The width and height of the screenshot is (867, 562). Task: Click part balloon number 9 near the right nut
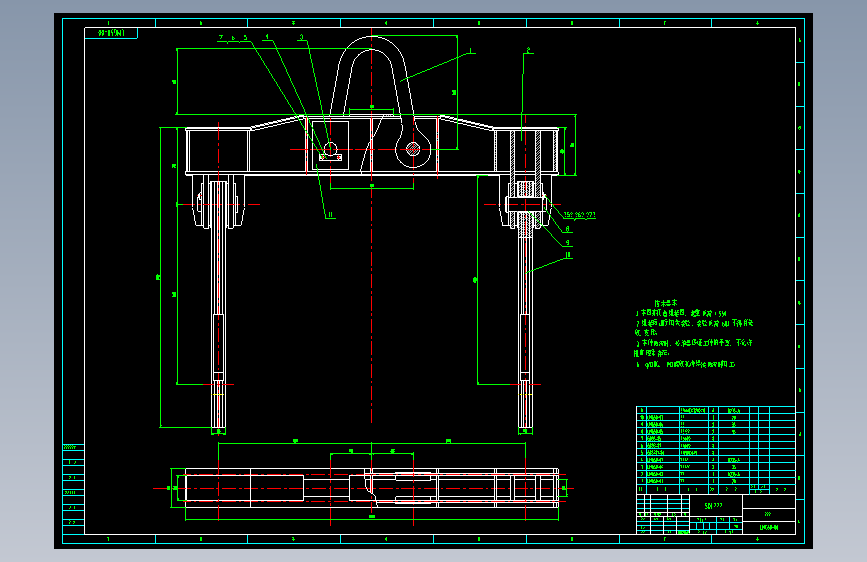[x=567, y=243]
